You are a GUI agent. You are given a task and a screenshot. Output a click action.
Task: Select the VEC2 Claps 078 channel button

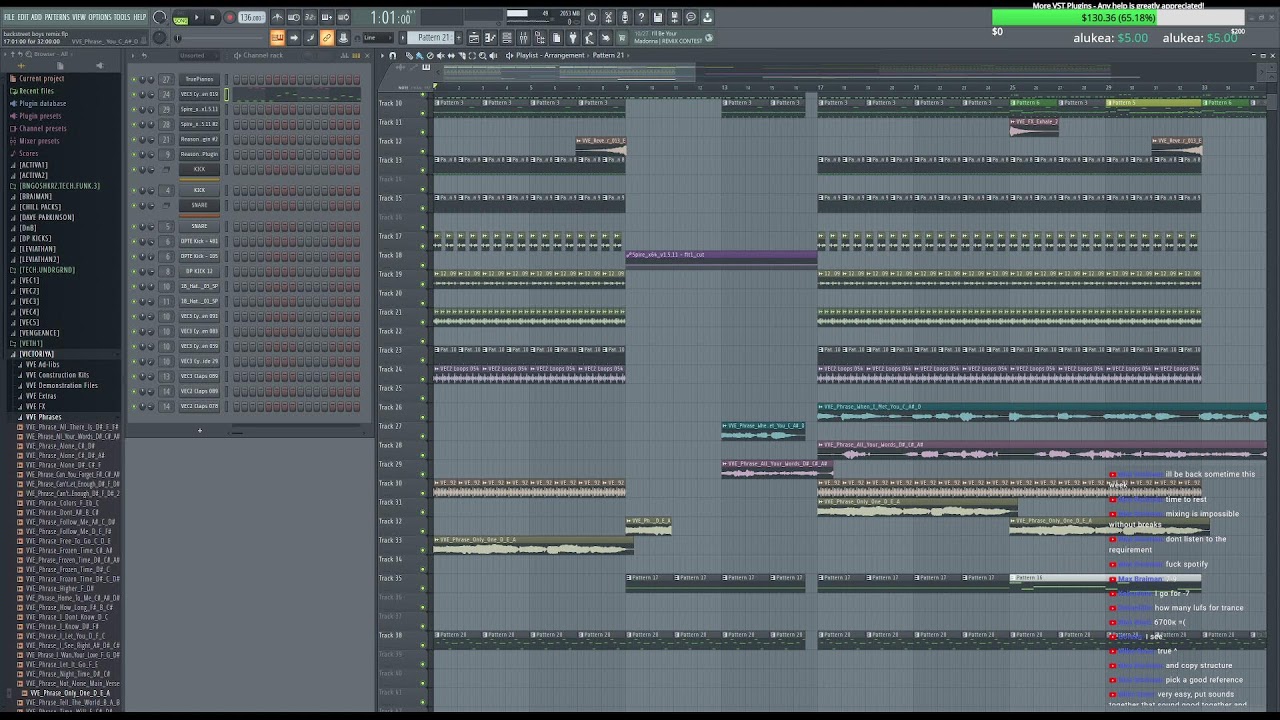pyautogui.click(x=199, y=406)
